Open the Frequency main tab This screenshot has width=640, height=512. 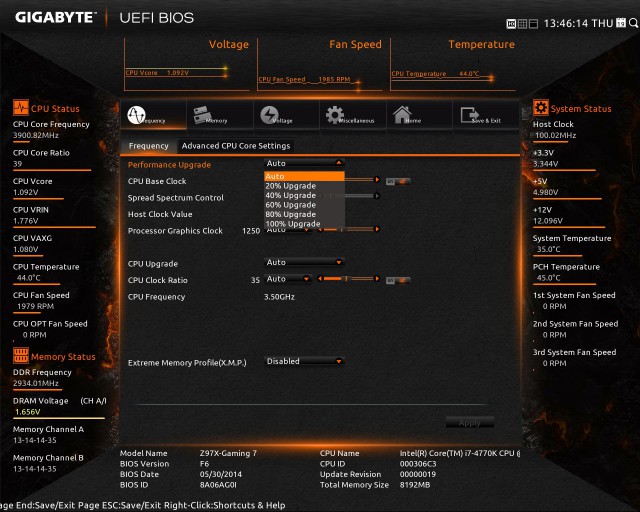pyautogui.click(x=153, y=115)
